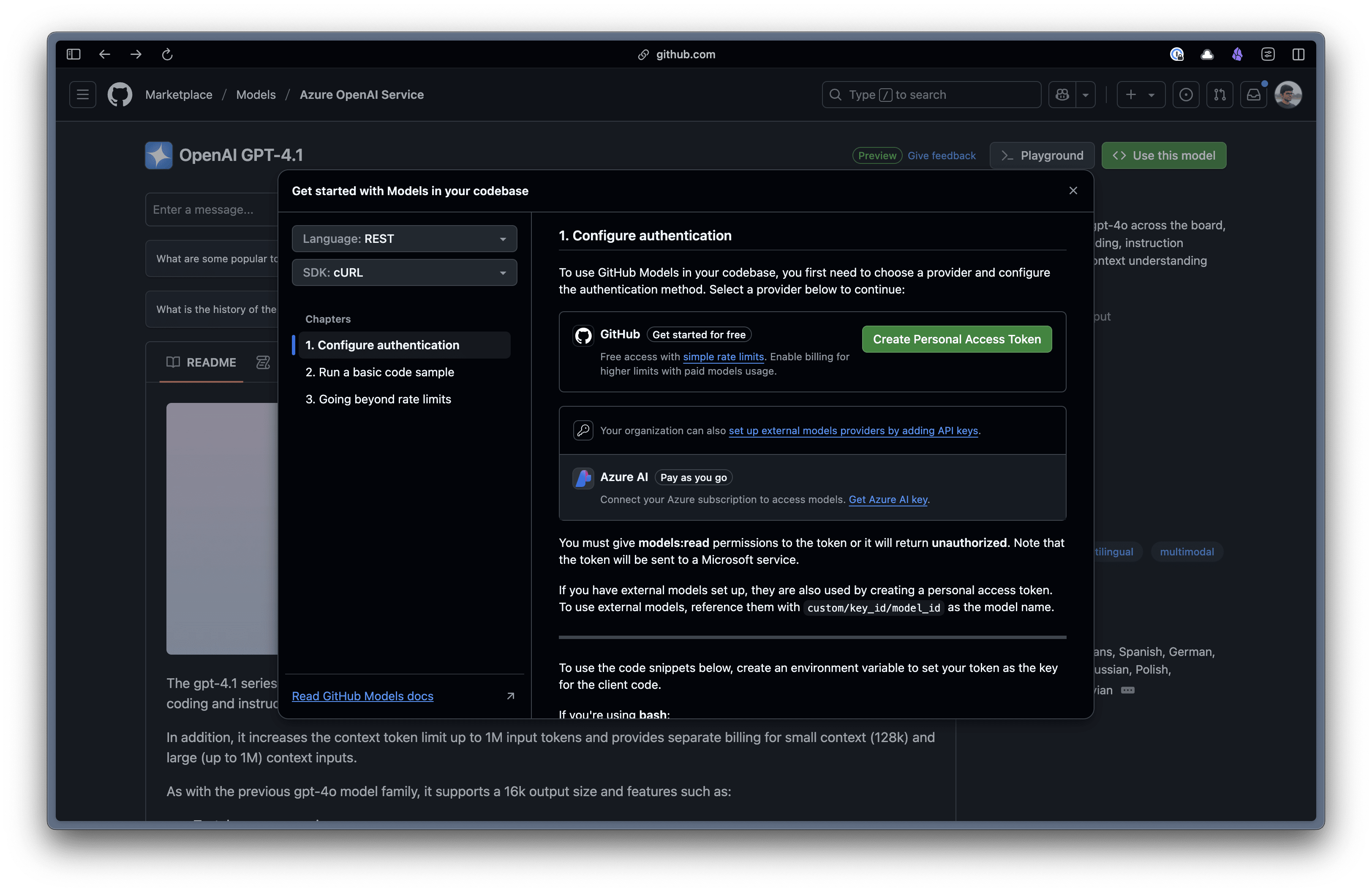Screen dimensions: 1372x892
Task: Go forward with the browser forward arrow
Action: (136, 54)
